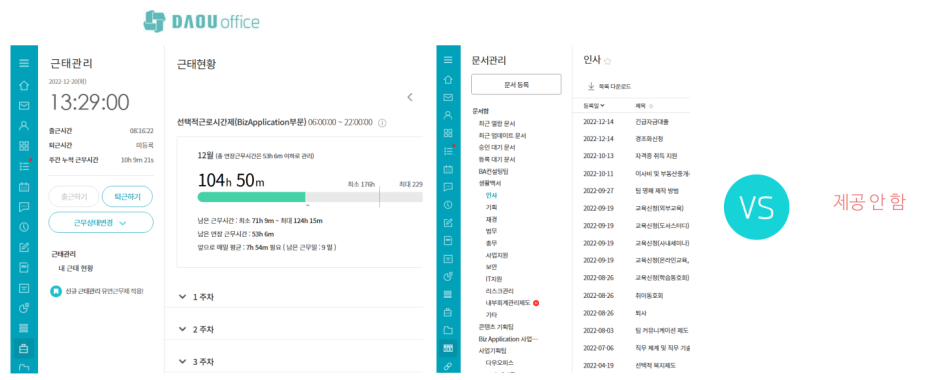
Task: Click the 문서 등록 button
Action: (x=516, y=85)
